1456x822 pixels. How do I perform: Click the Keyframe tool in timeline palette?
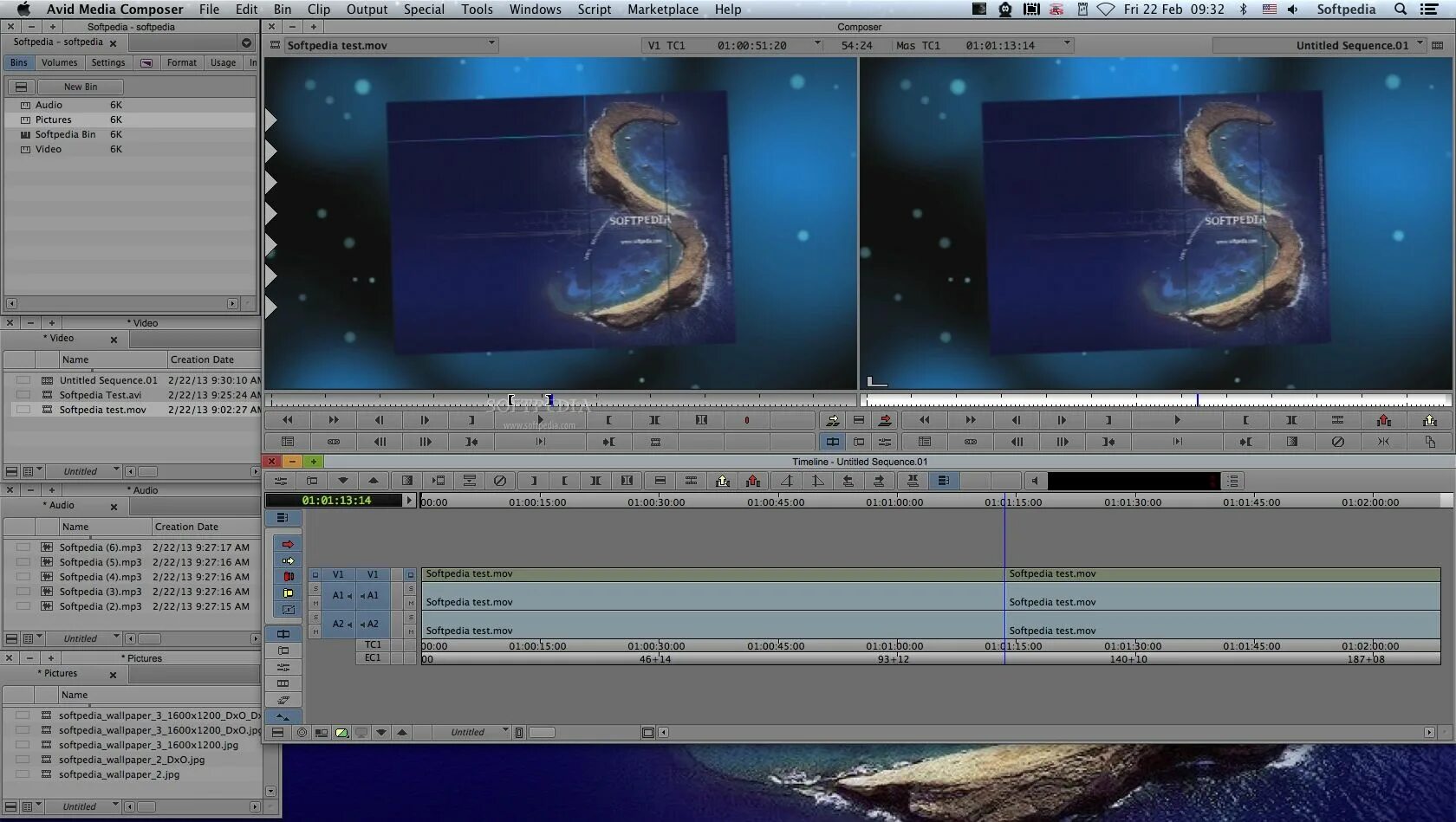[288, 610]
